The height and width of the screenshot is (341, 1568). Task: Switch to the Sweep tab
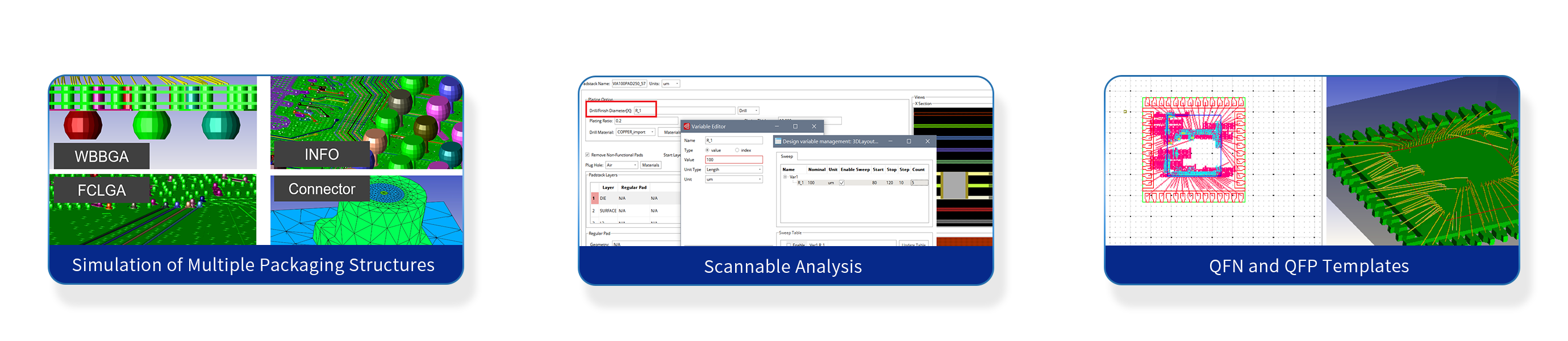tap(787, 156)
